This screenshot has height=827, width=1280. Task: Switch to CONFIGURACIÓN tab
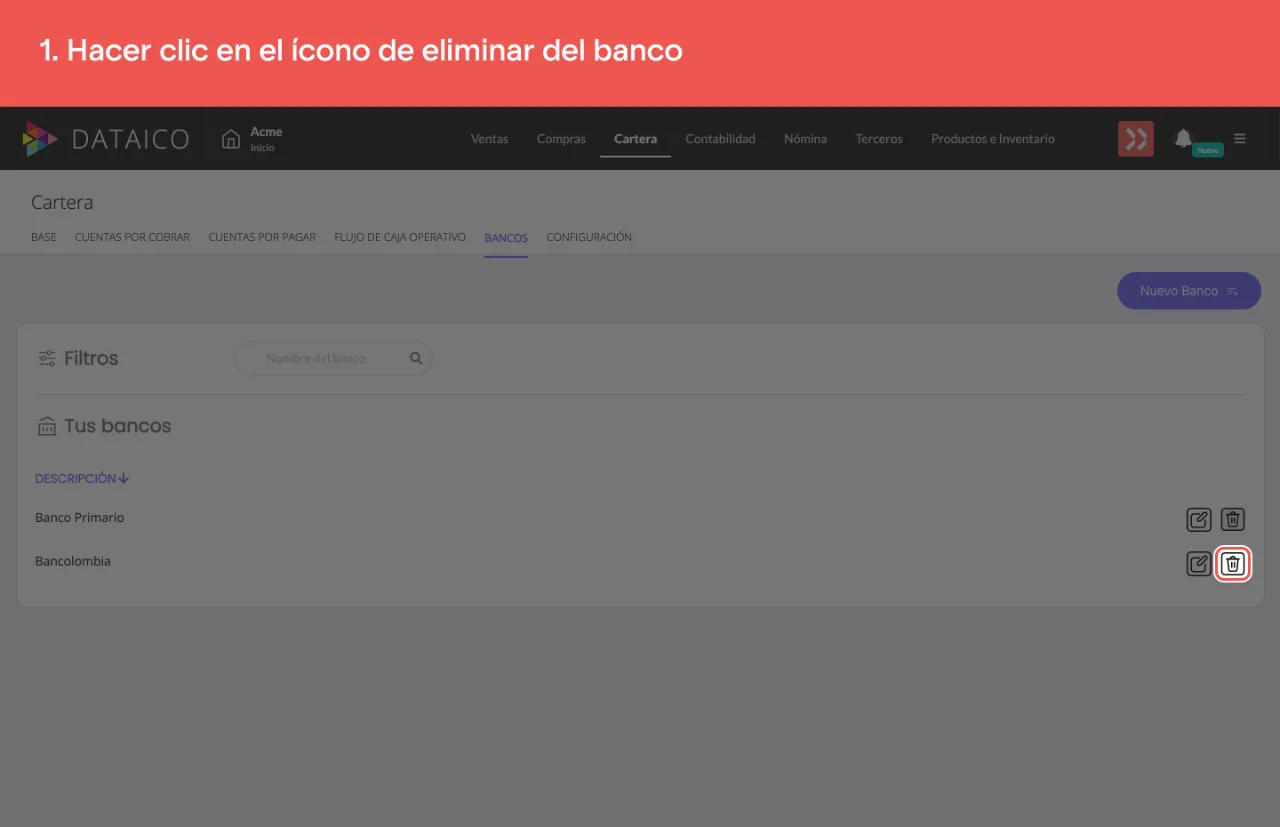click(589, 237)
